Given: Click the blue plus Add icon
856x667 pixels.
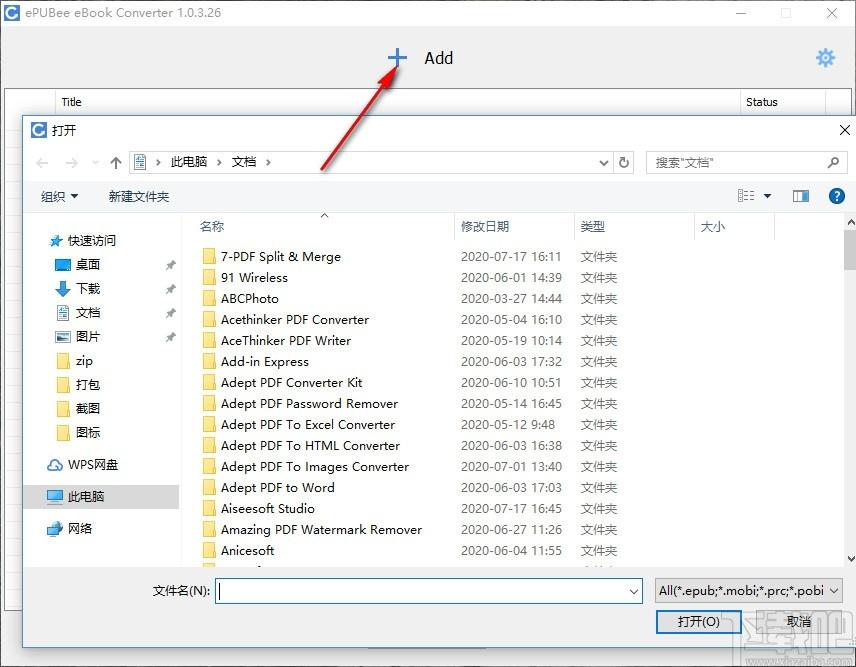Looking at the screenshot, I should pos(397,57).
